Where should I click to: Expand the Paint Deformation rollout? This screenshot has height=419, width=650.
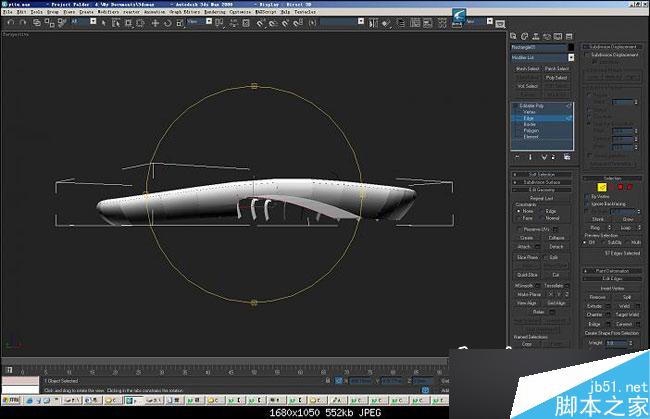pyautogui.click(x=613, y=270)
